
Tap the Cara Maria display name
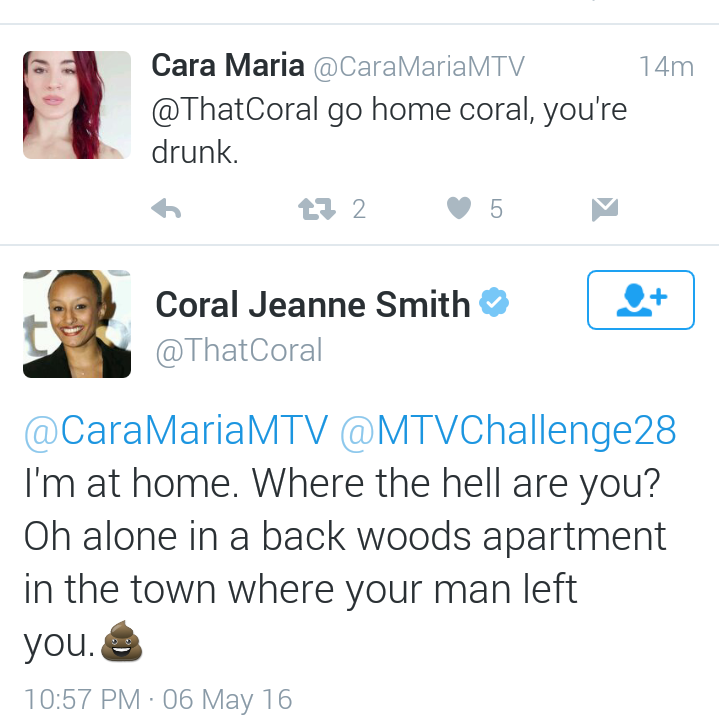tap(228, 65)
